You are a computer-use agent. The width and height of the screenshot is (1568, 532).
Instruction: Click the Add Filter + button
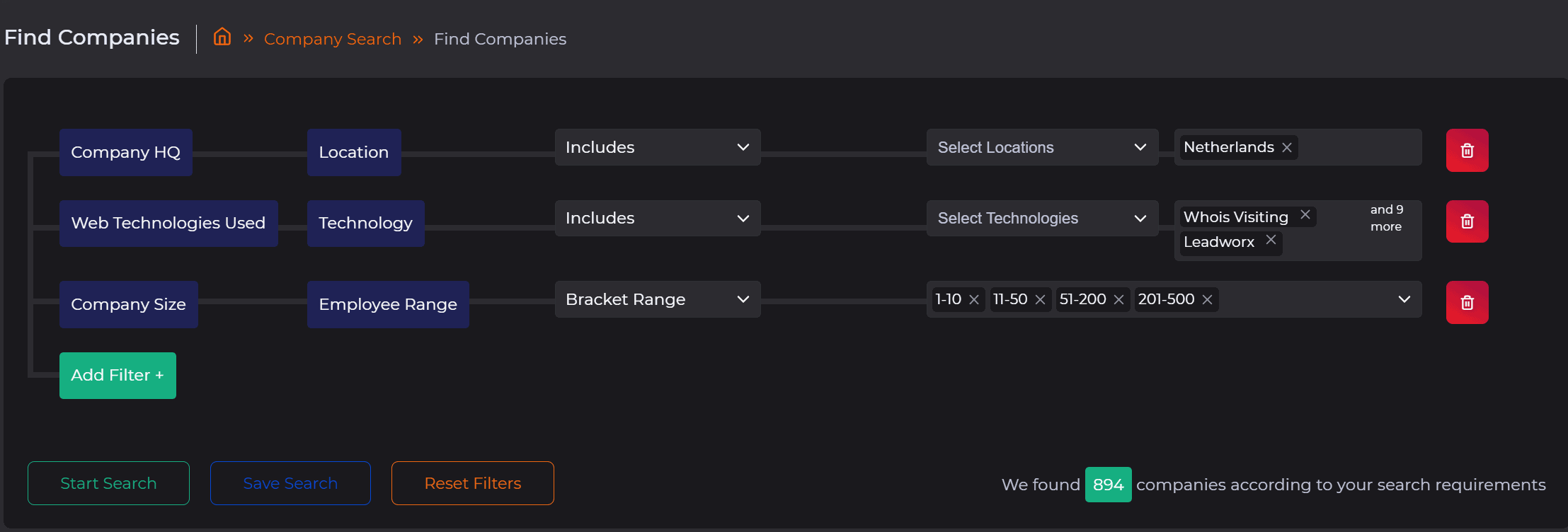118,376
